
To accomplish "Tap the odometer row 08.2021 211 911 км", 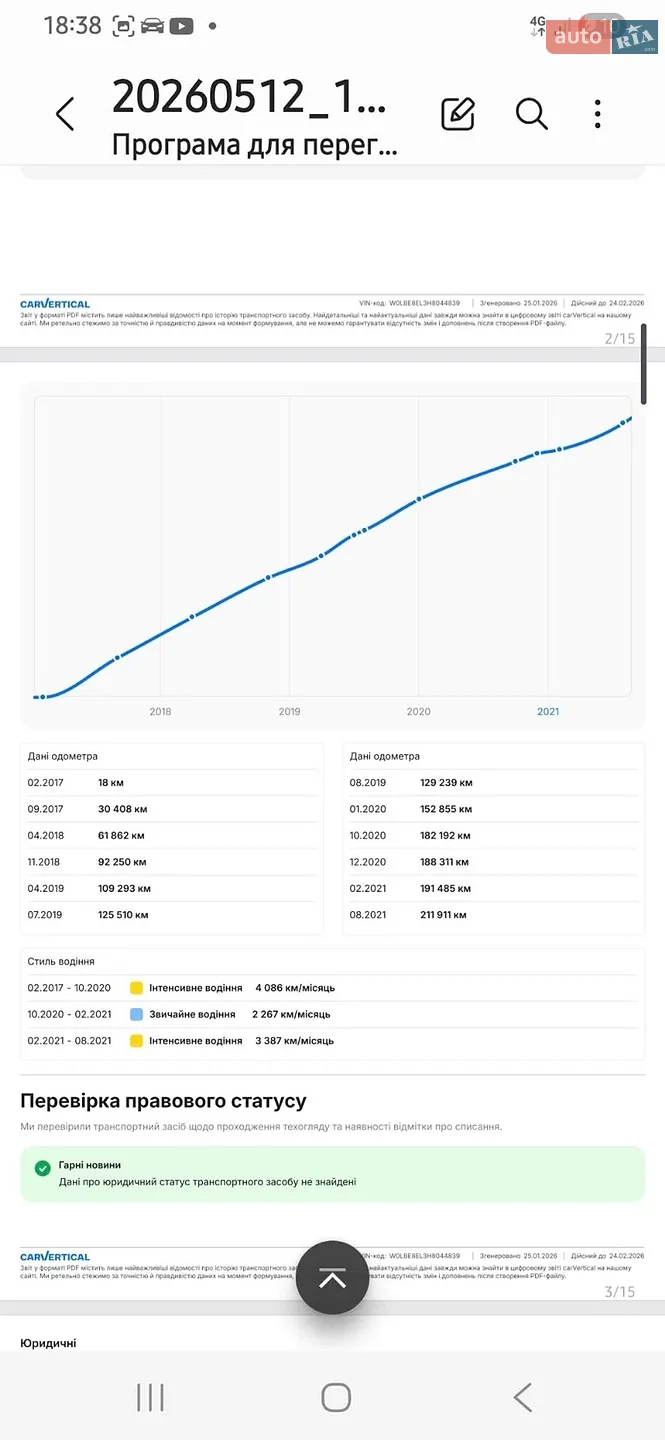I will (x=493, y=915).
